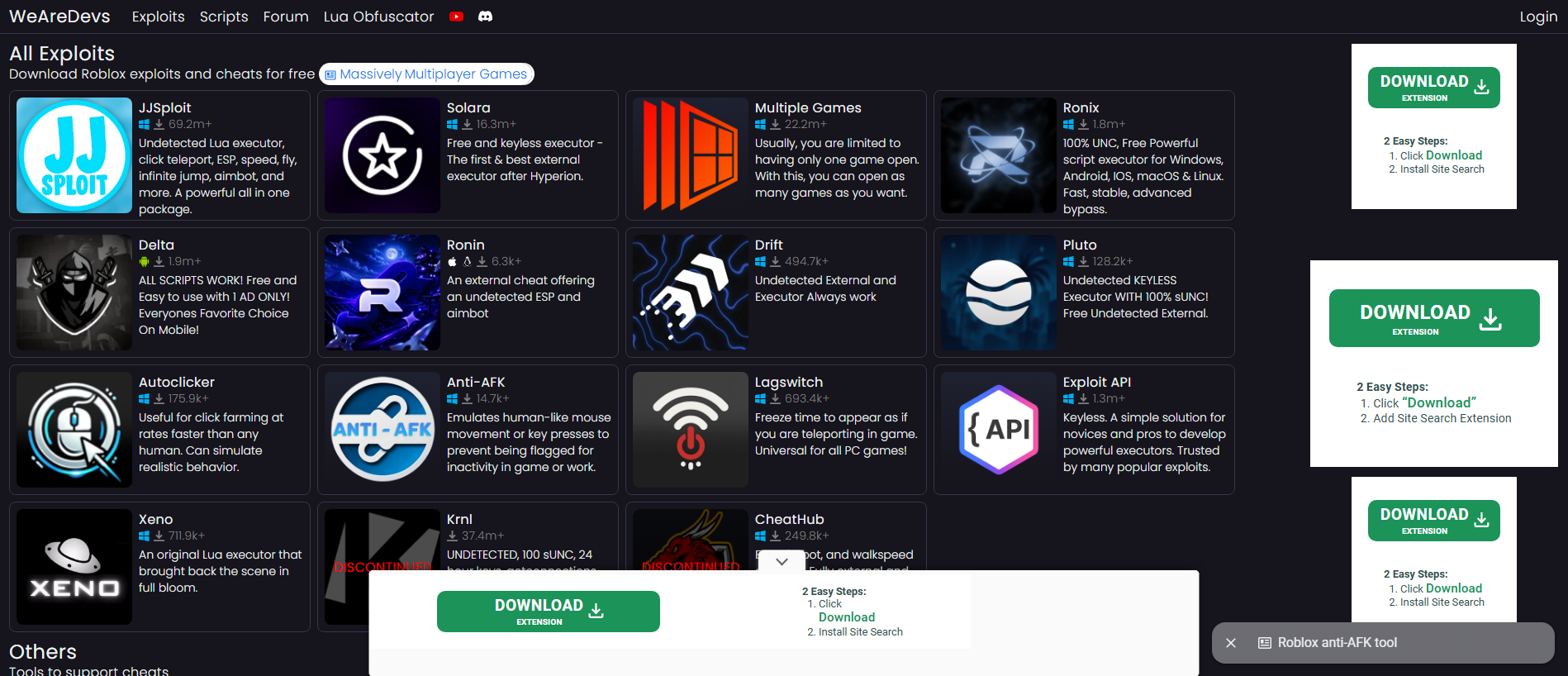The height and width of the screenshot is (676, 1568).
Task: Click "Add Site Search Extension" text in middle ad
Action: pos(1442,418)
